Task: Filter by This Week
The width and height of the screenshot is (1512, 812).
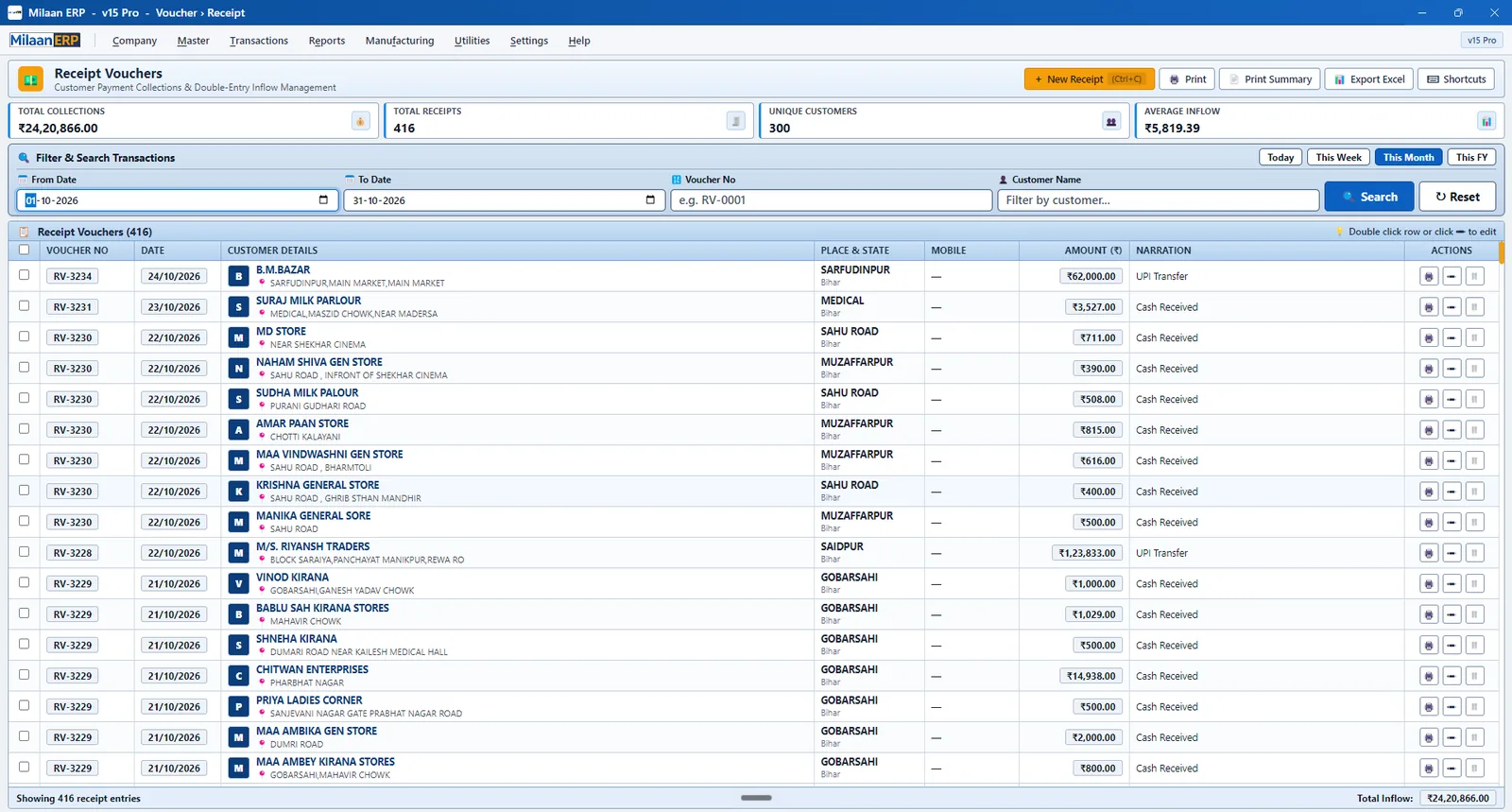Action: (1338, 158)
